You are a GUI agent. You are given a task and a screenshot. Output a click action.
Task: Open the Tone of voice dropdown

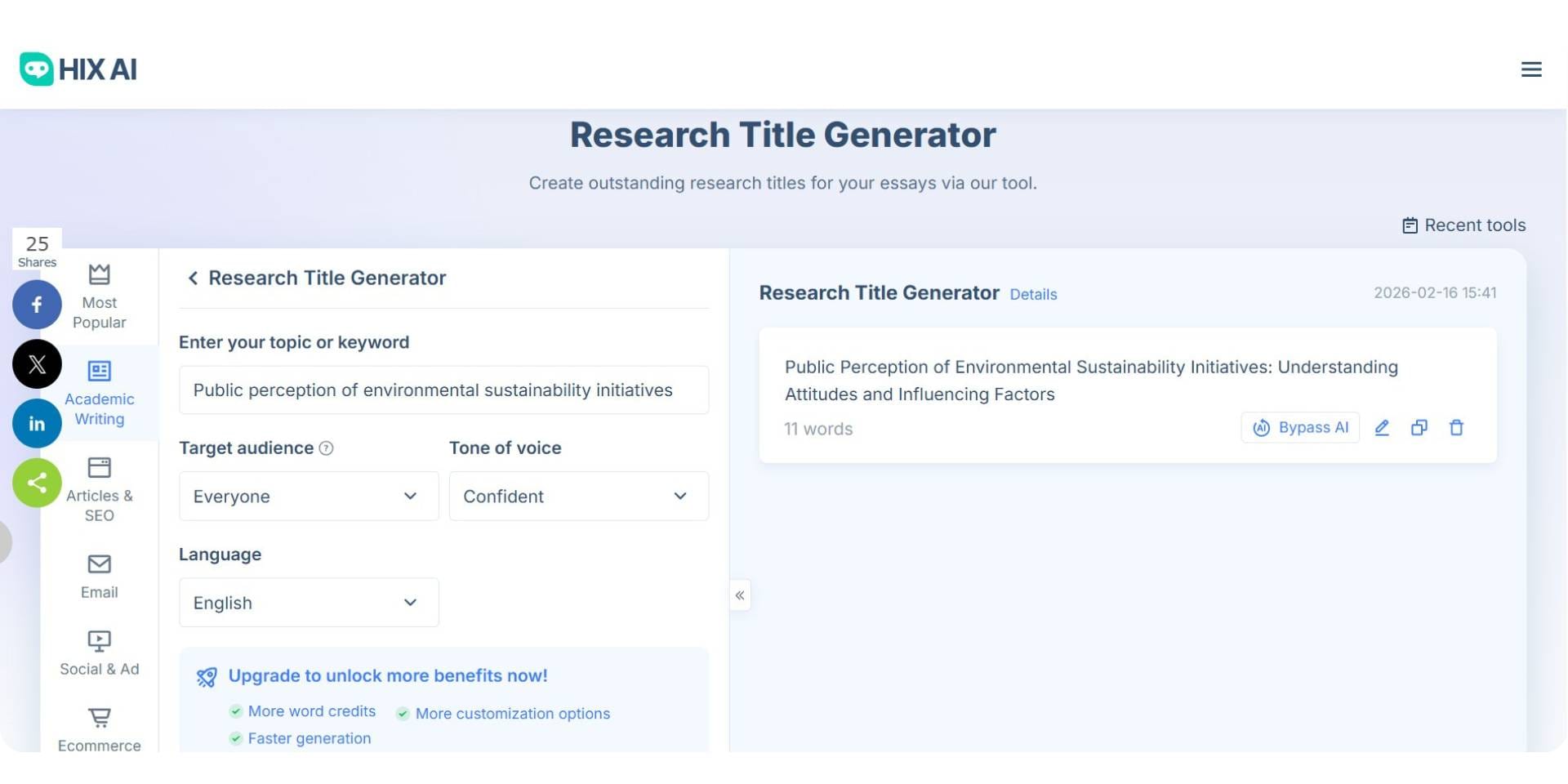coord(578,496)
